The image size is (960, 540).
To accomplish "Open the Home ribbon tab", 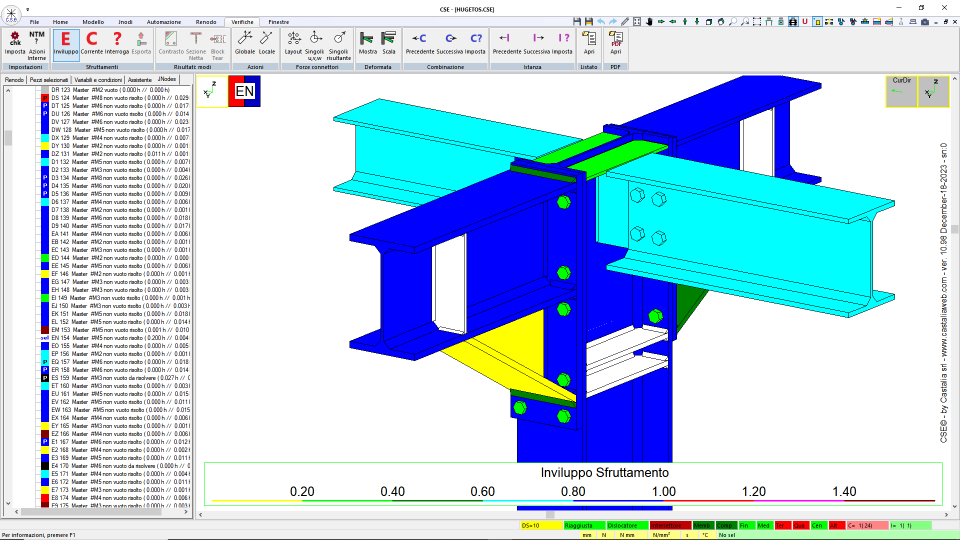I will pos(60,22).
